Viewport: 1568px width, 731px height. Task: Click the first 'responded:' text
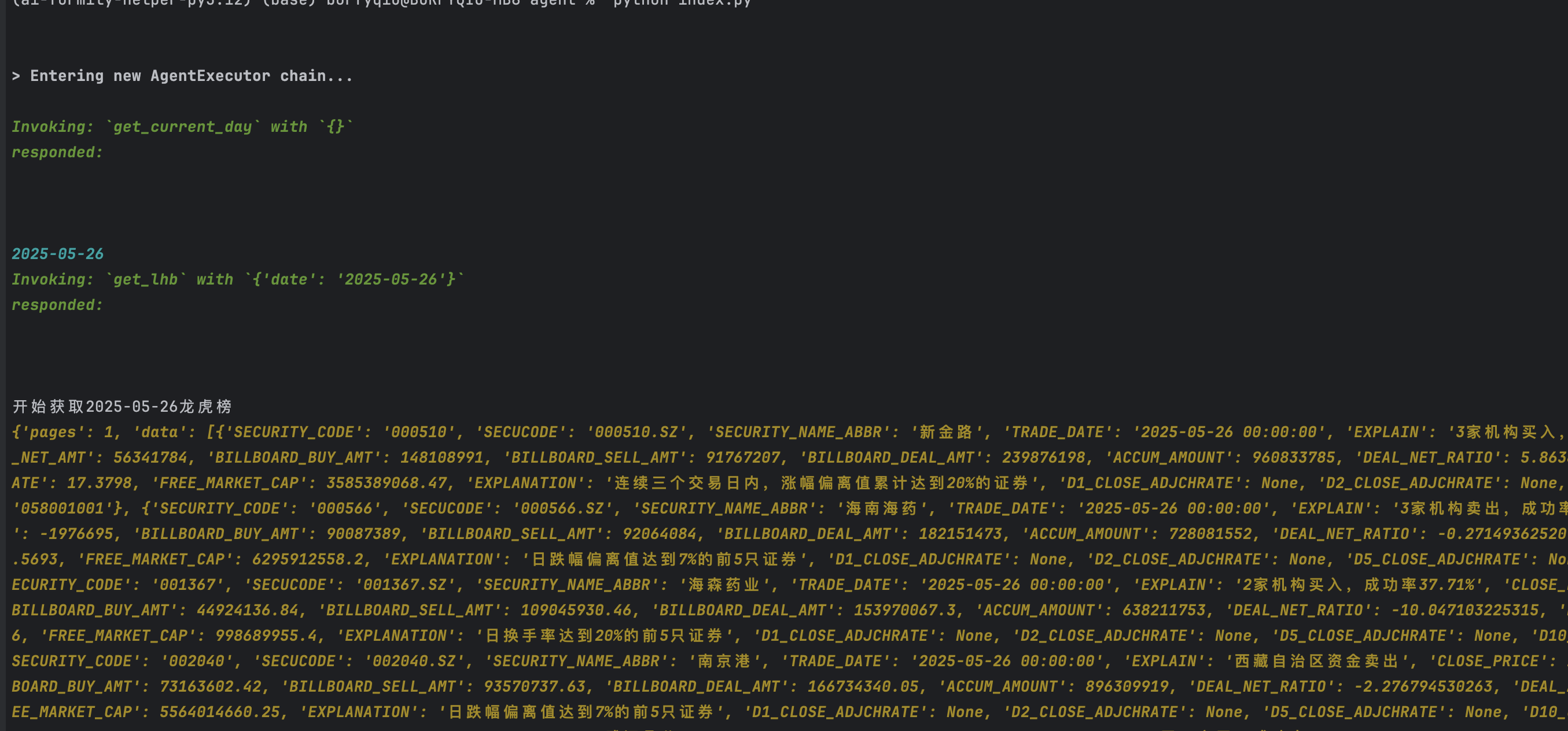(x=58, y=152)
